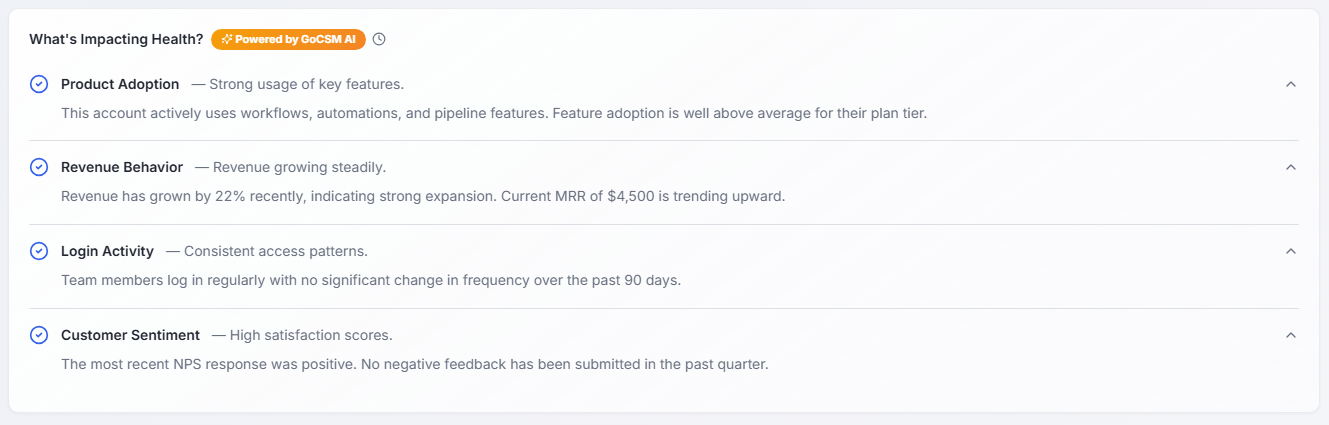
Task: Click the text mentioning MRR of $4,500
Action: (x=423, y=196)
